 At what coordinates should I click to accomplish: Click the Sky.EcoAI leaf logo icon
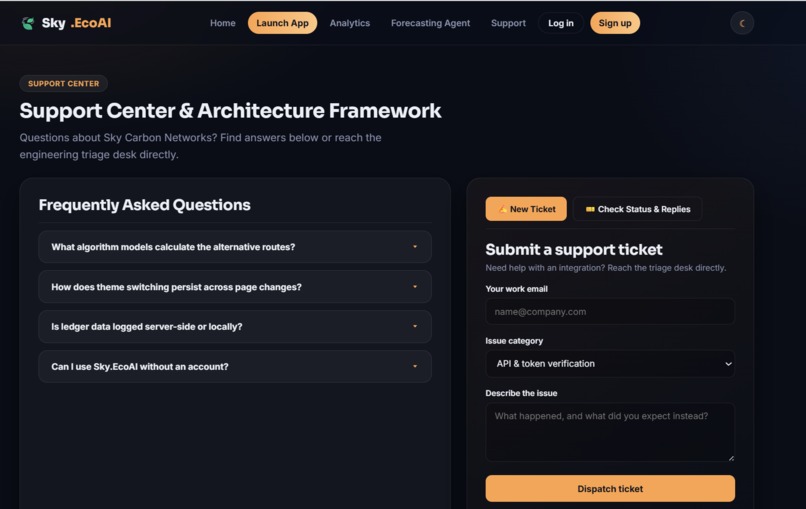(x=28, y=23)
